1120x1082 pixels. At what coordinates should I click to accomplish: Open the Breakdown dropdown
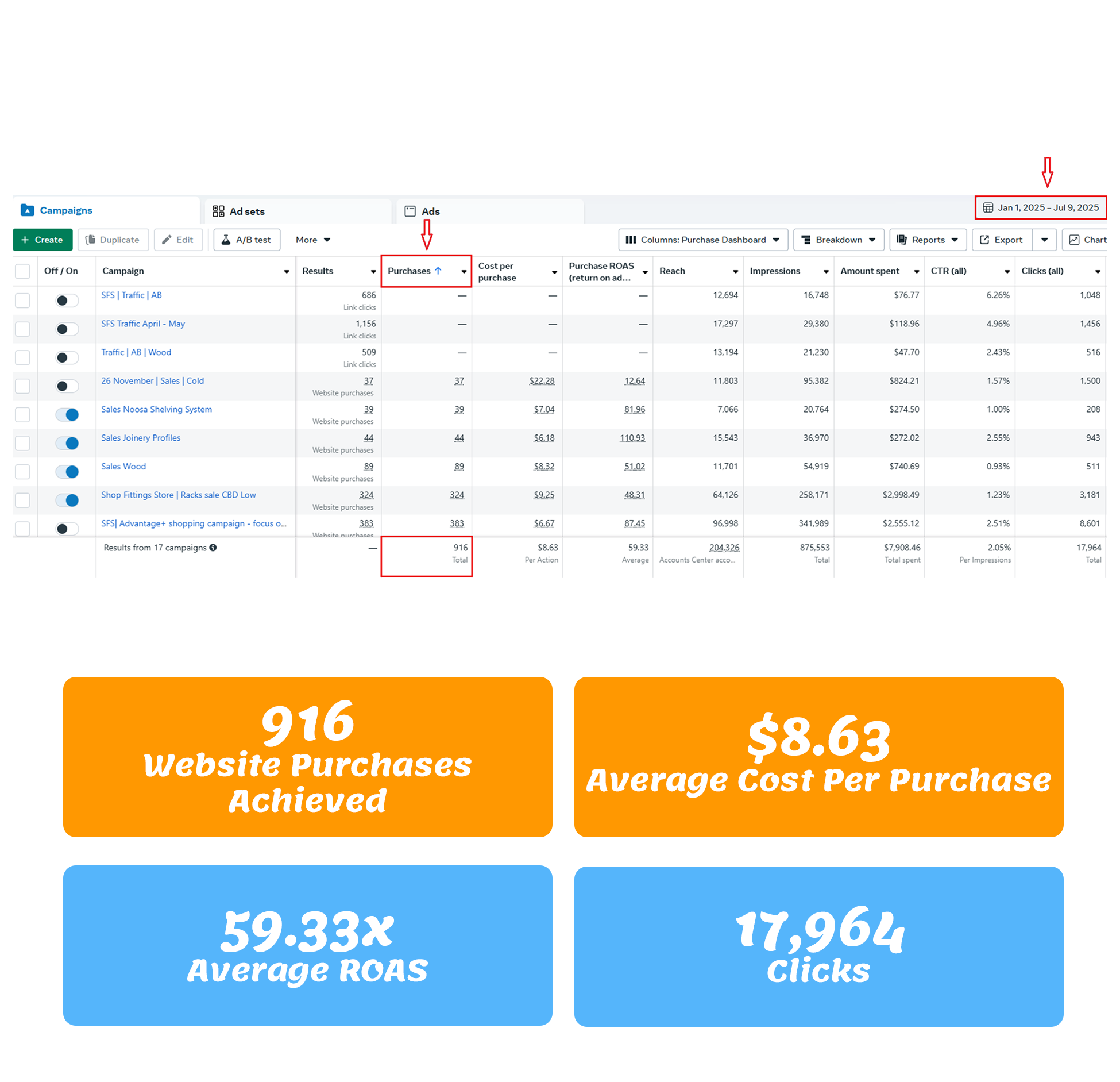[838, 240]
